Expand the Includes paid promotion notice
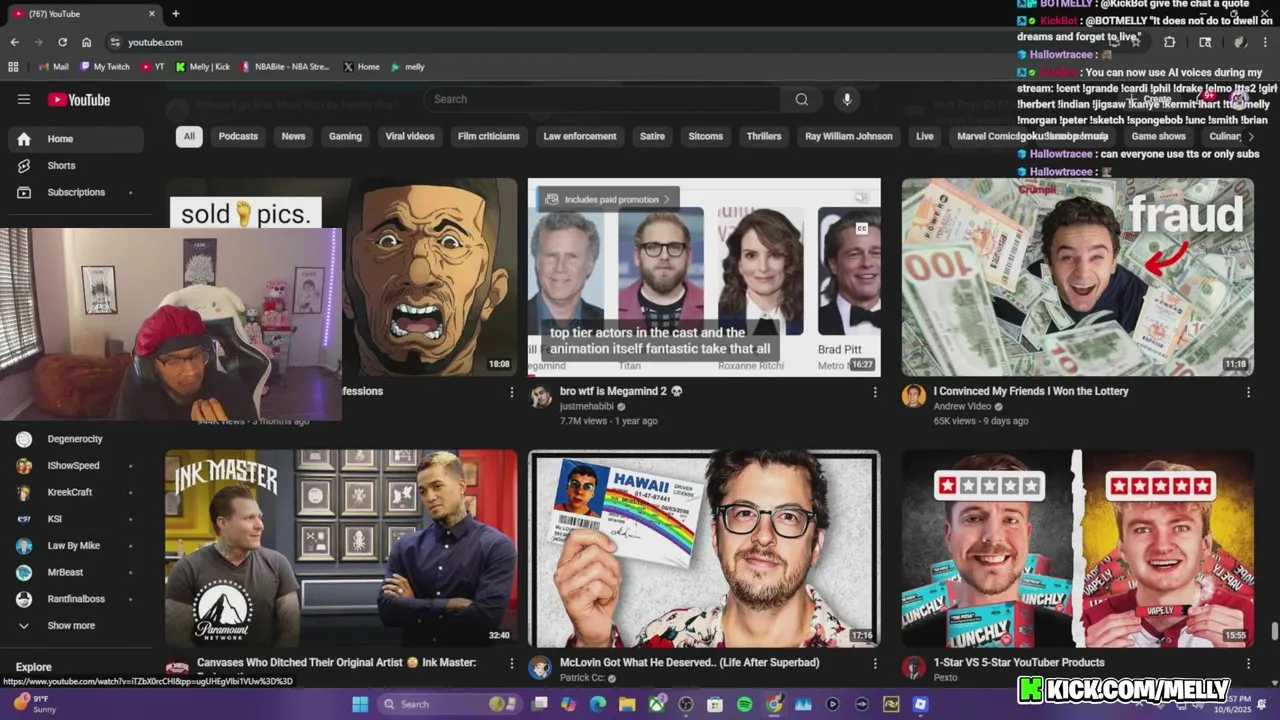The height and width of the screenshot is (720, 1280). (x=608, y=199)
